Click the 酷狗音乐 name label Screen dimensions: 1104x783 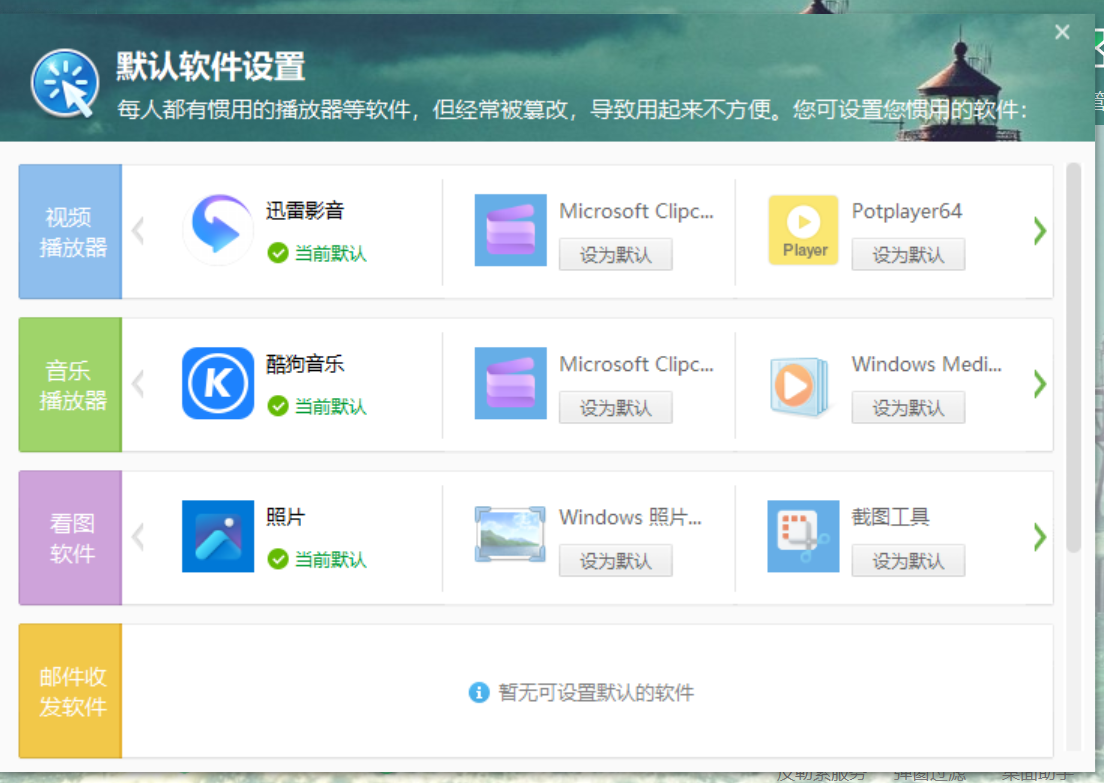[305, 363]
